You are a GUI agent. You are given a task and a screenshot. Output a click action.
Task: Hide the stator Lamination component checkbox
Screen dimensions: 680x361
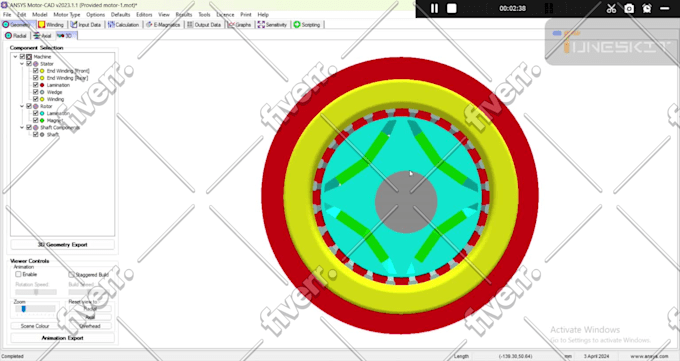point(36,85)
